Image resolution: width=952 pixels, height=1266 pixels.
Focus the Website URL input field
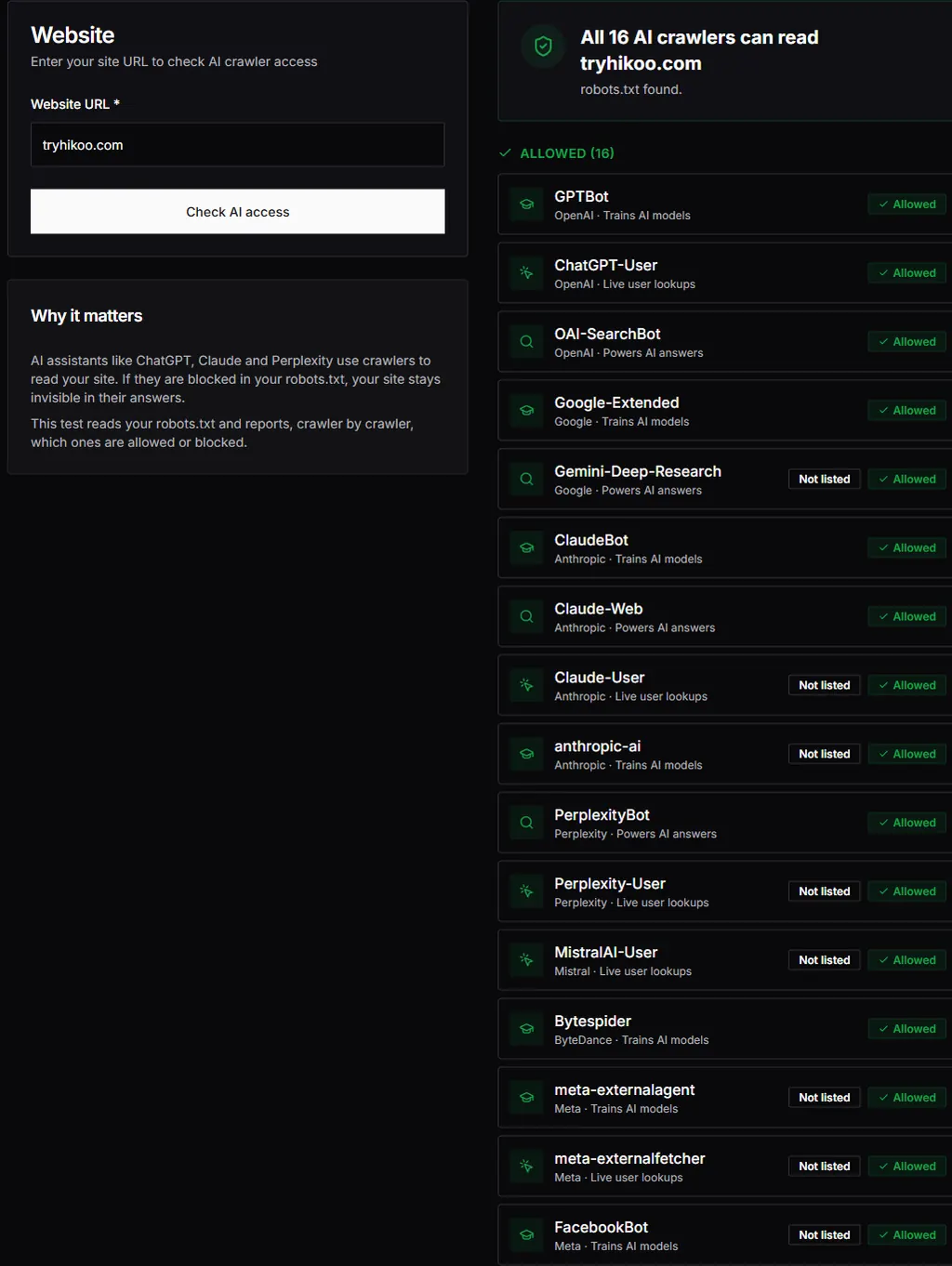pos(238,145)
